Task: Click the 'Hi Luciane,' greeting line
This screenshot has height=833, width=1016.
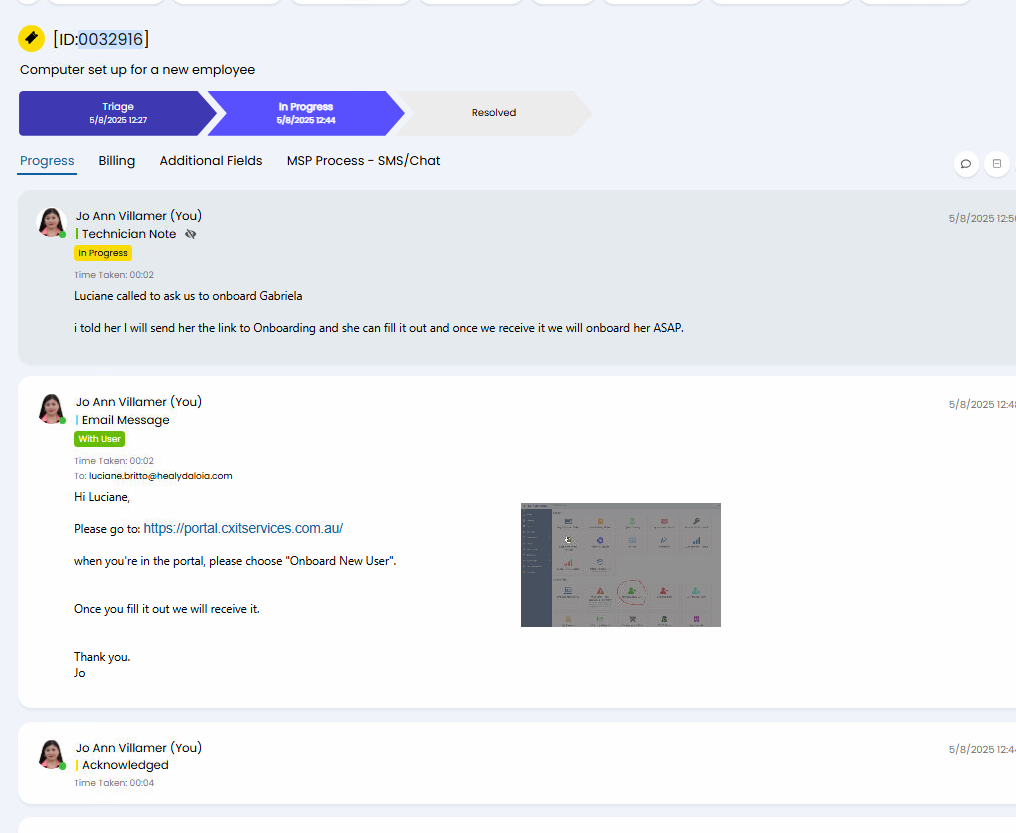Action: click(102, 497)
